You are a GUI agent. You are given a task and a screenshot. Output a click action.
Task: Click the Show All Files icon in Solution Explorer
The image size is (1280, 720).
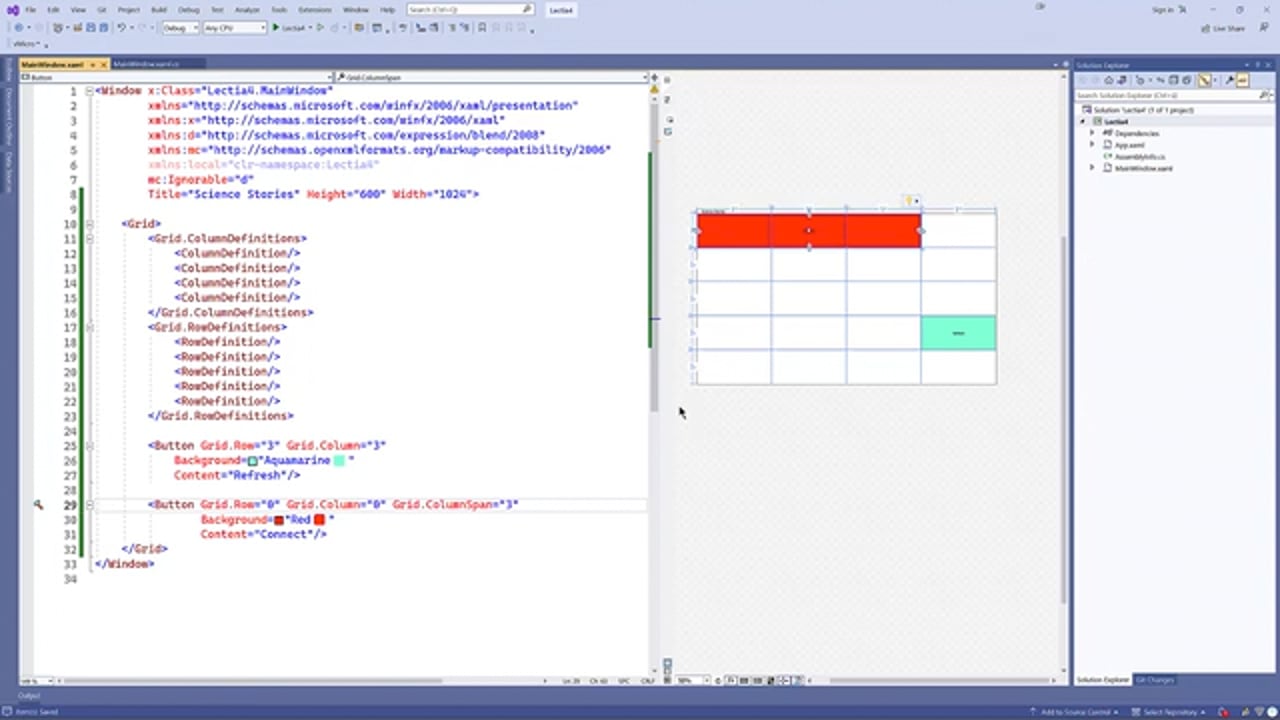point(1188,80)
